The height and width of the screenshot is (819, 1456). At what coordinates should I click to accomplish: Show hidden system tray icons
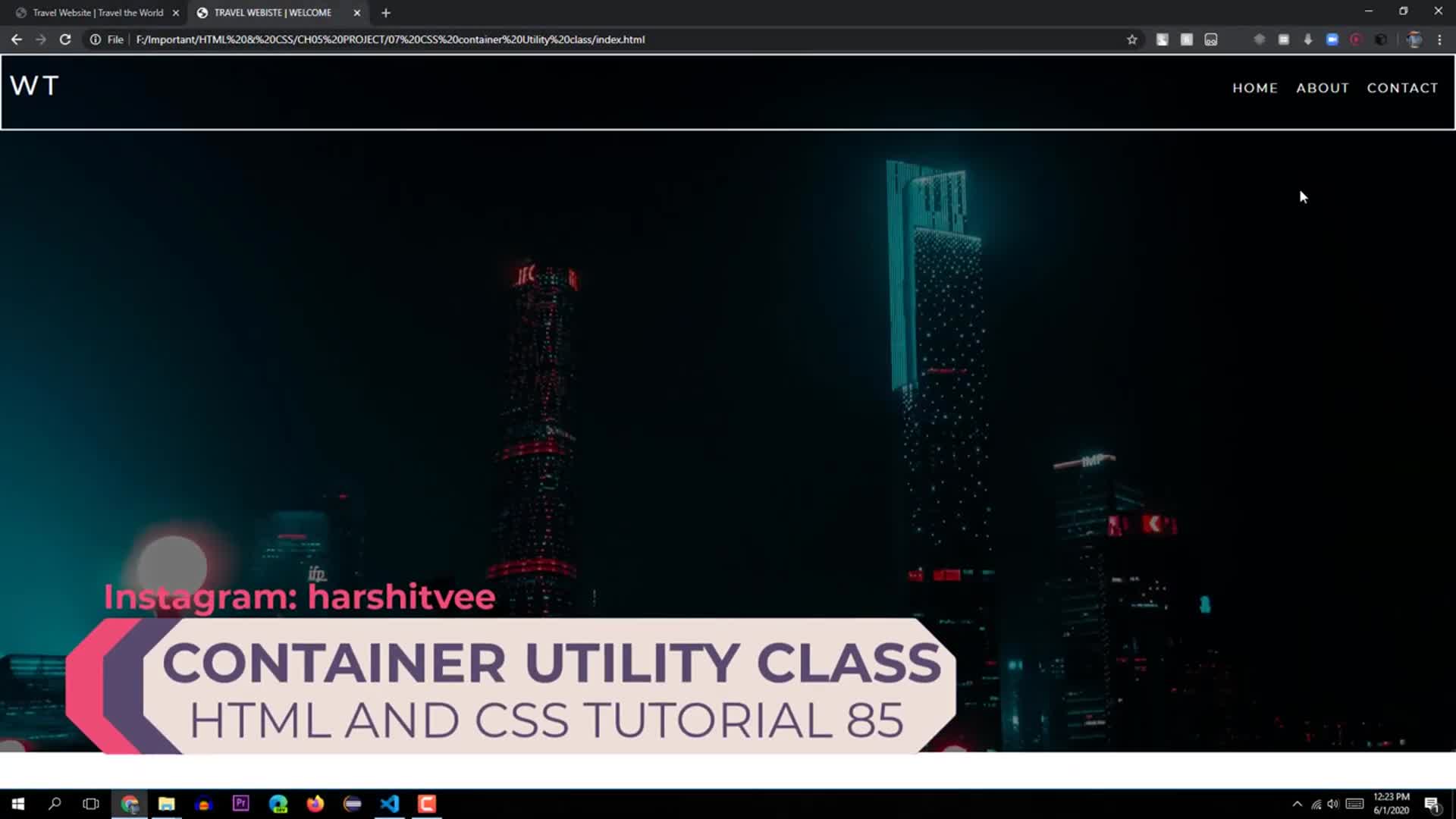coord(1298,804)
